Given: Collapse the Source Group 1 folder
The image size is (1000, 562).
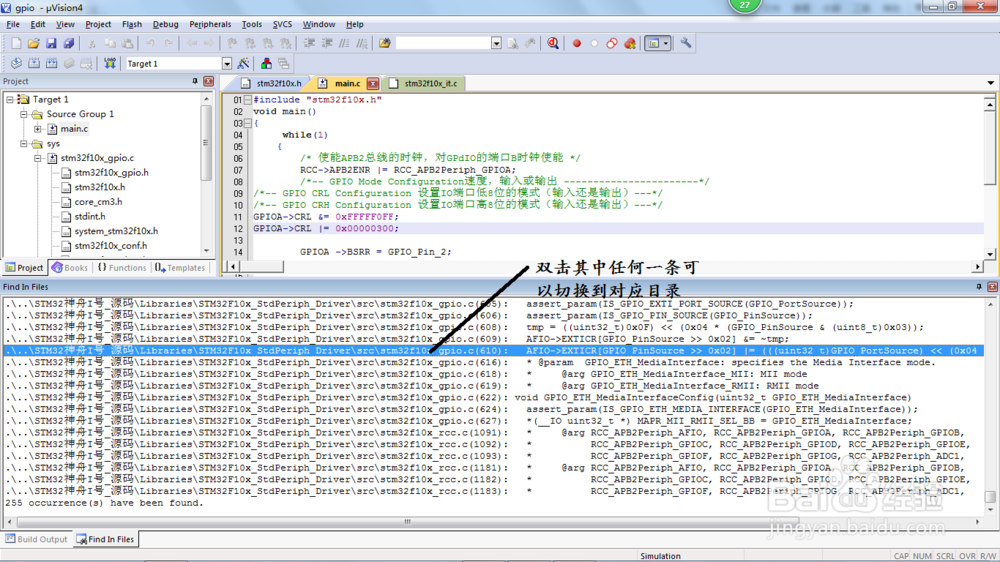Looking at the screenshot, I should tap(24, 114).
